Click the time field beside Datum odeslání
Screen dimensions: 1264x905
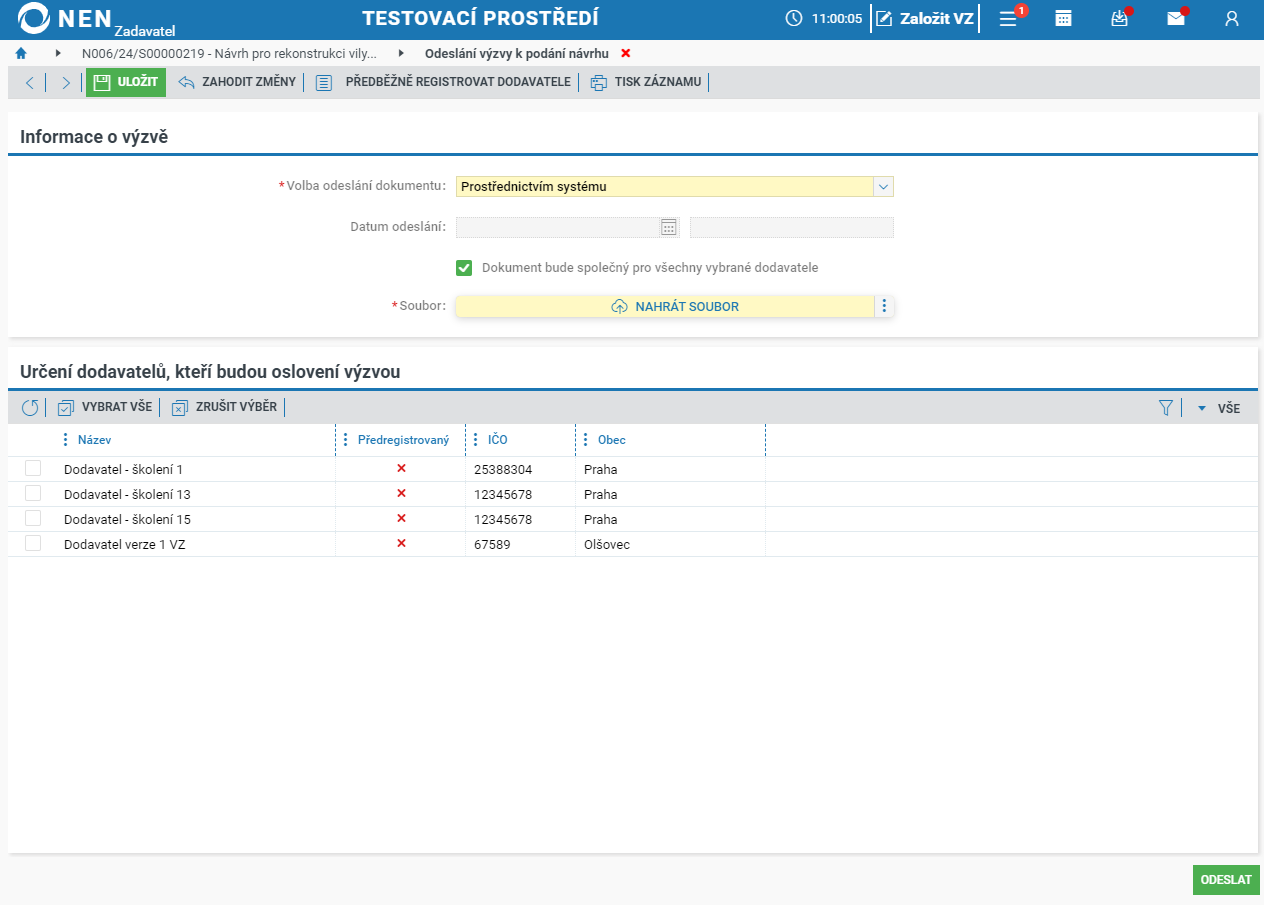(x=792, y=228)
